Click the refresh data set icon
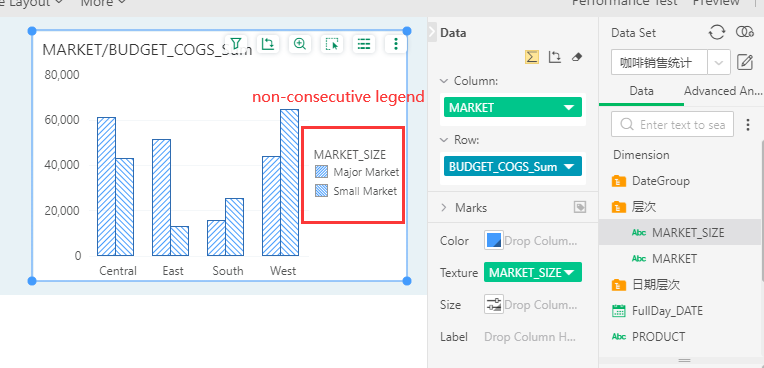Image resolution: width=764 pixels, height=368 pixels. (717, 33)
